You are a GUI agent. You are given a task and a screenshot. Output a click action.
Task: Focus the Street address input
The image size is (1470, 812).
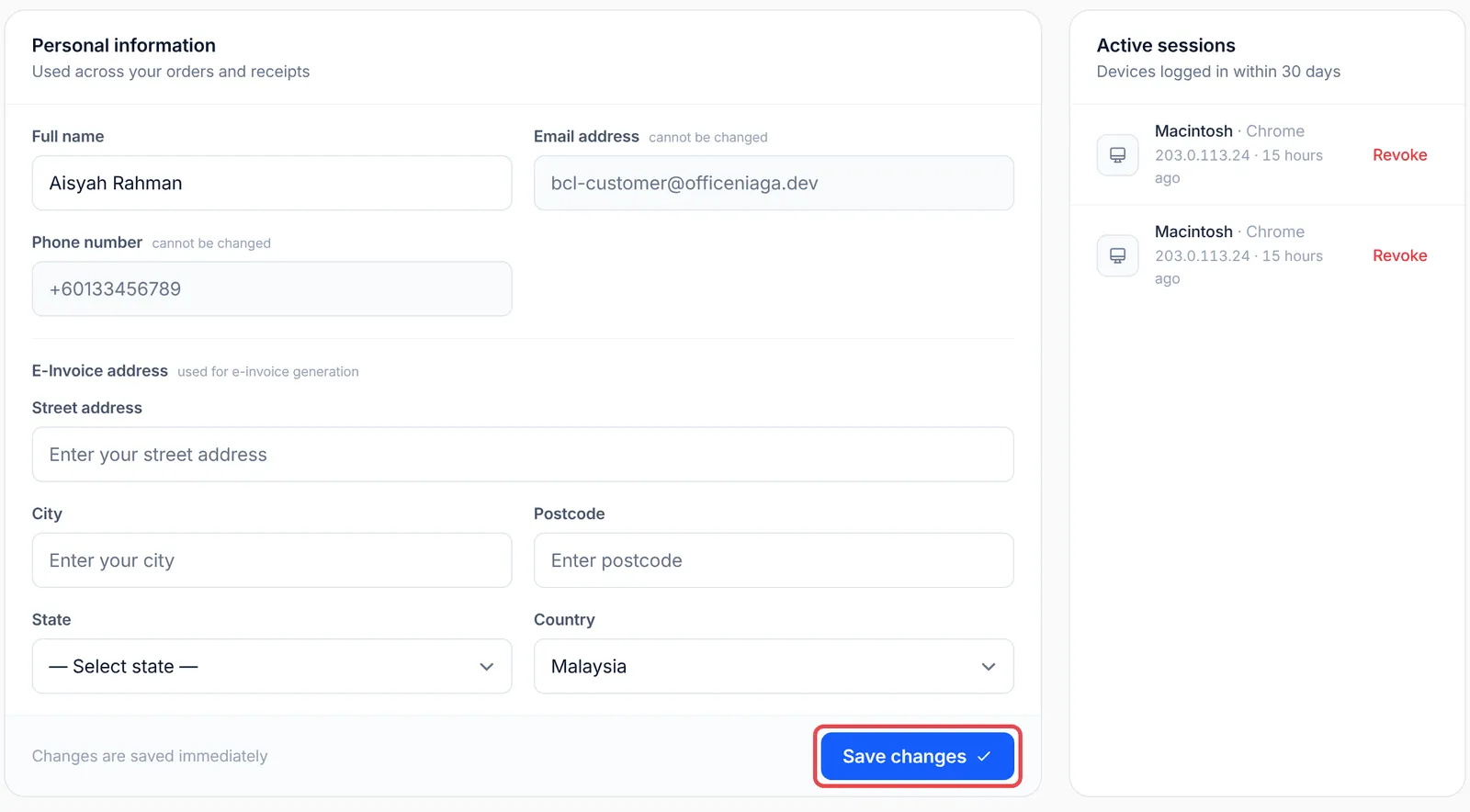[523, 455]
